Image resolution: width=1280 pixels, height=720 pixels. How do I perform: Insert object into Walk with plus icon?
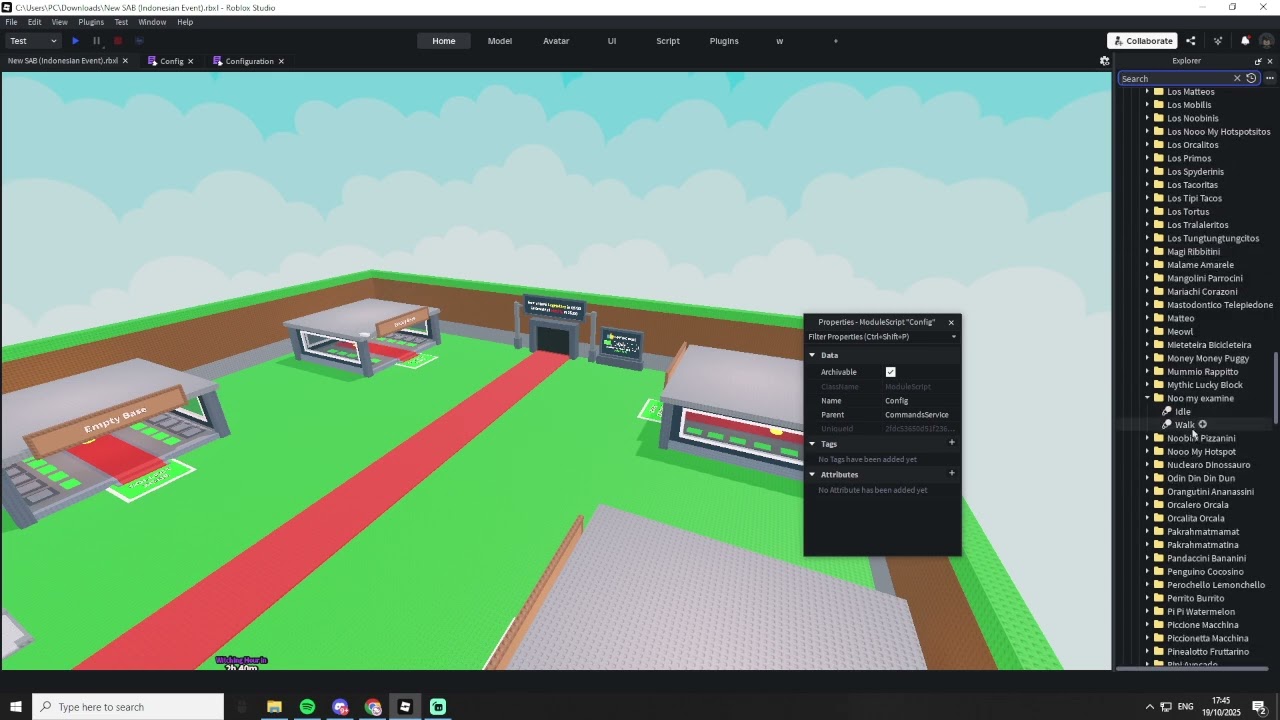1202,425
